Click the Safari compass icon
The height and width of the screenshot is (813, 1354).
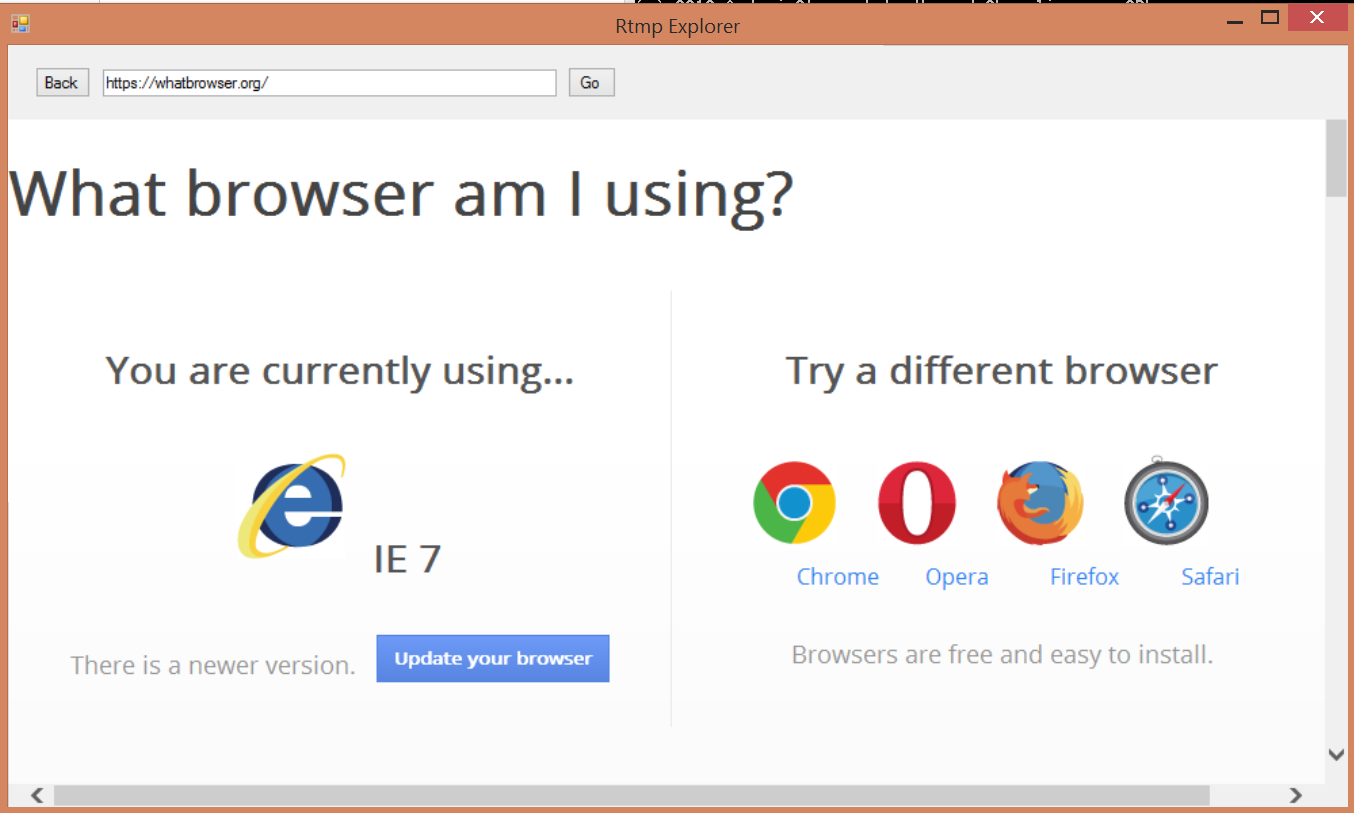(x=1166, y=501)
